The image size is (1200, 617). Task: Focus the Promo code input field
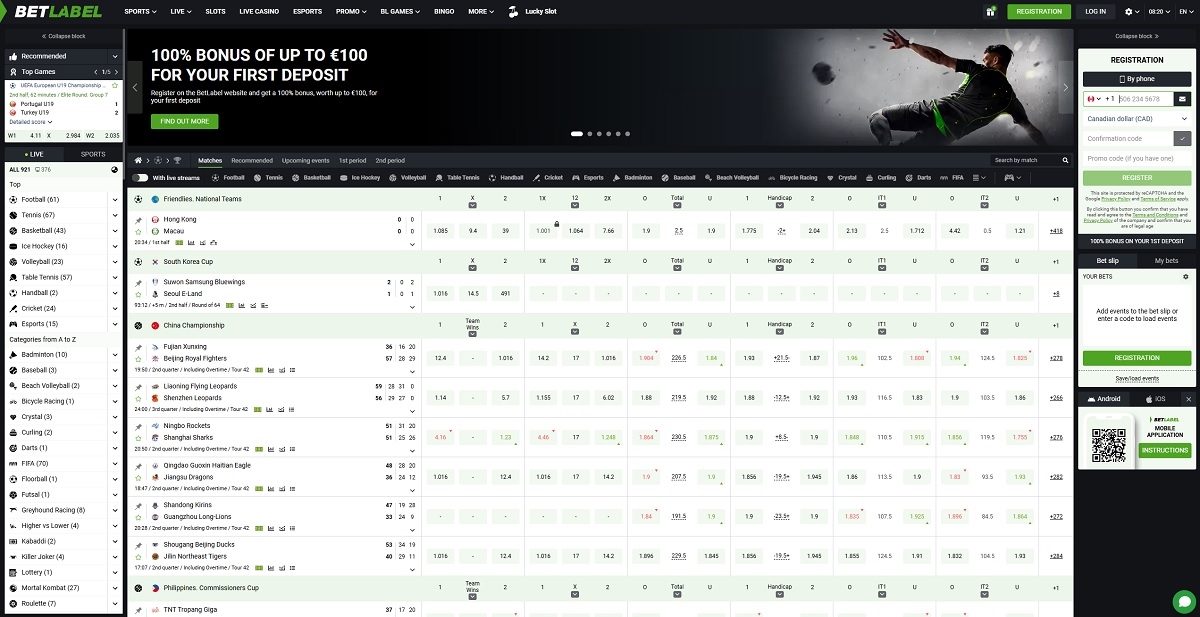coord(1138,158)
